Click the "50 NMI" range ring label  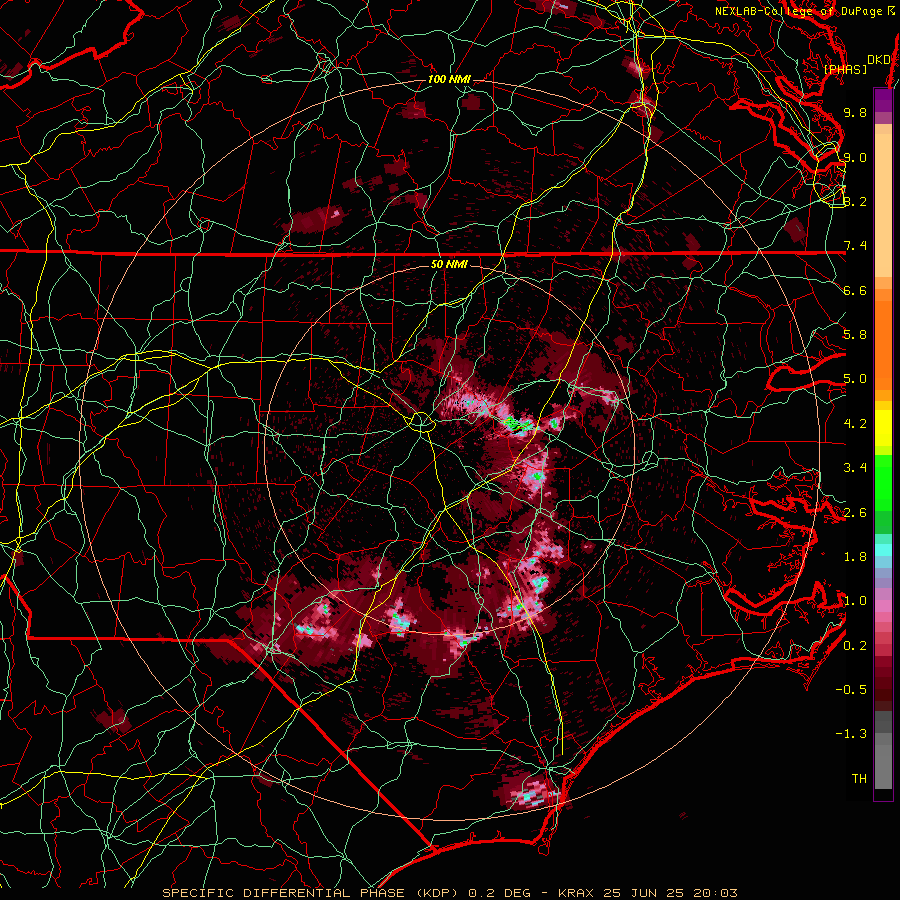[449, 264]
